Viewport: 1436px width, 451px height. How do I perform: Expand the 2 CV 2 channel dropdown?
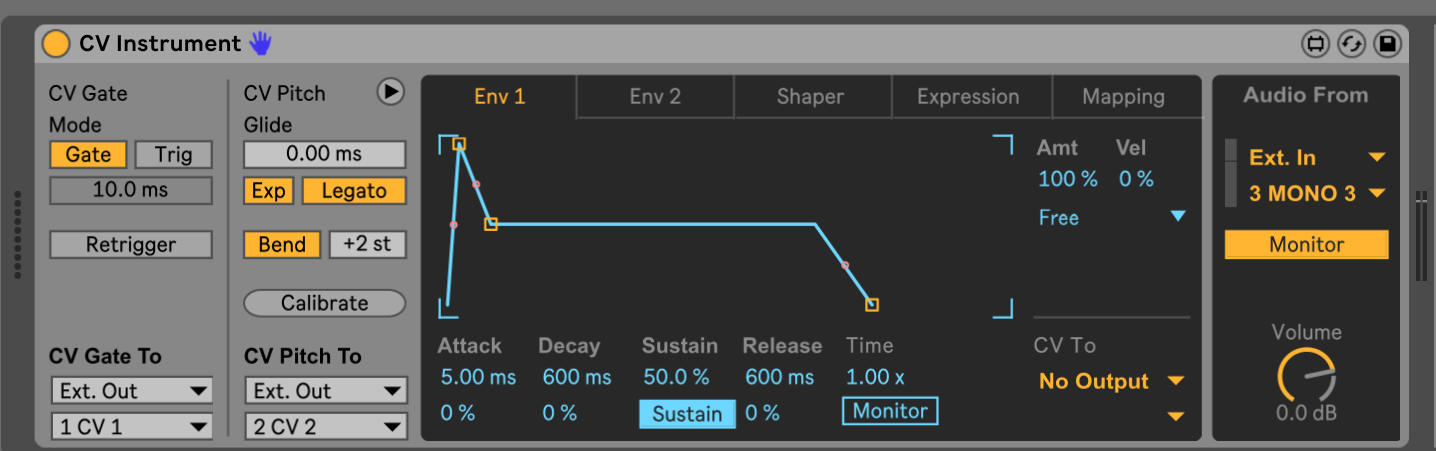click(x=325, y=427)
